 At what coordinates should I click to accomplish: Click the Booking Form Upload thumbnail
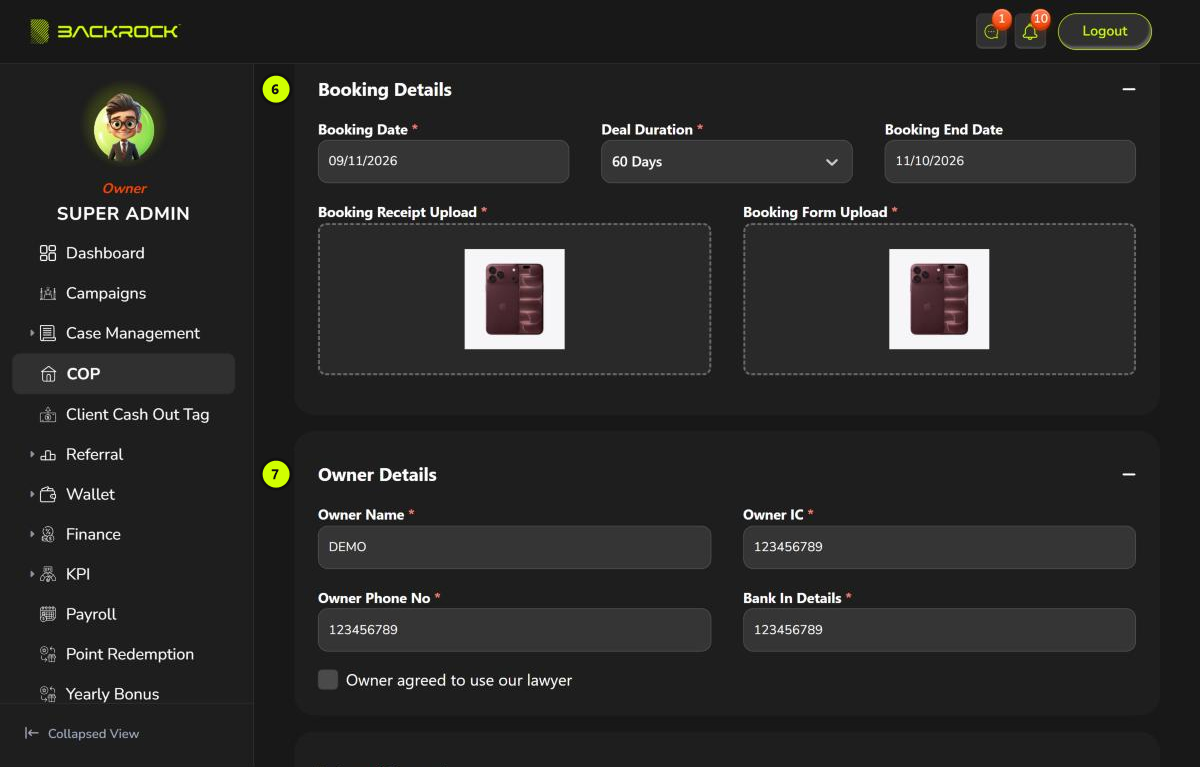(939, 299)
